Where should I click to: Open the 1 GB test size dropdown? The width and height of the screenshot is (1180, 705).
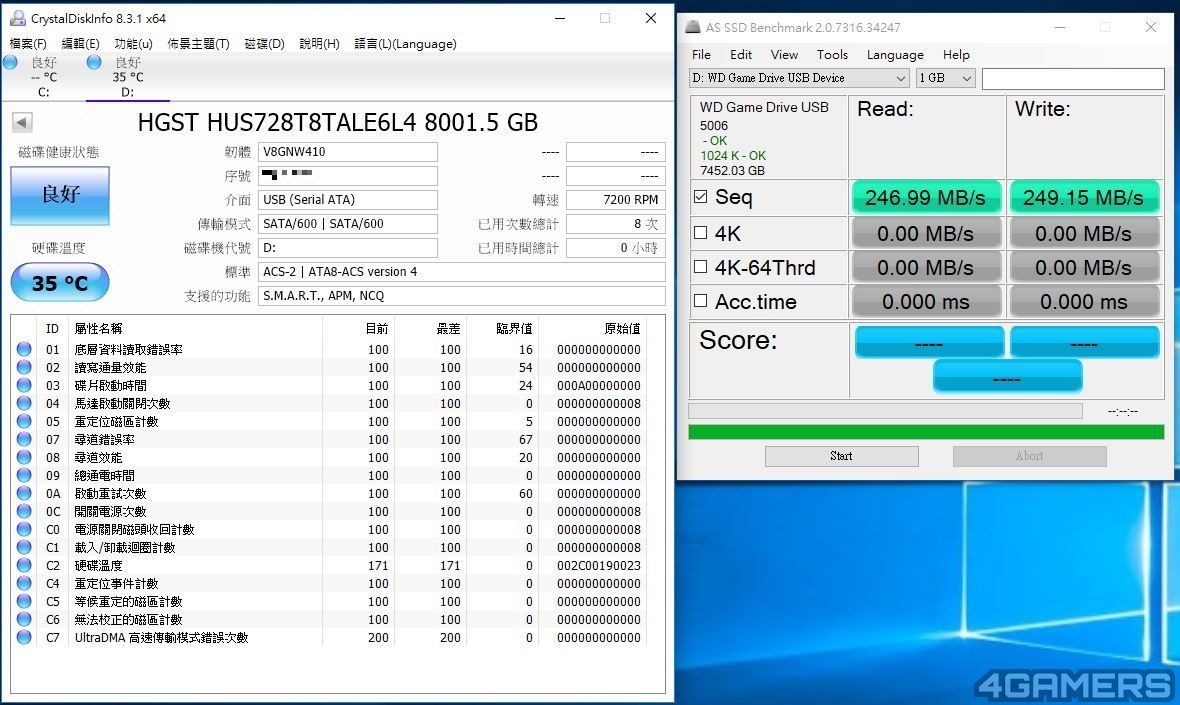(945, 78)
